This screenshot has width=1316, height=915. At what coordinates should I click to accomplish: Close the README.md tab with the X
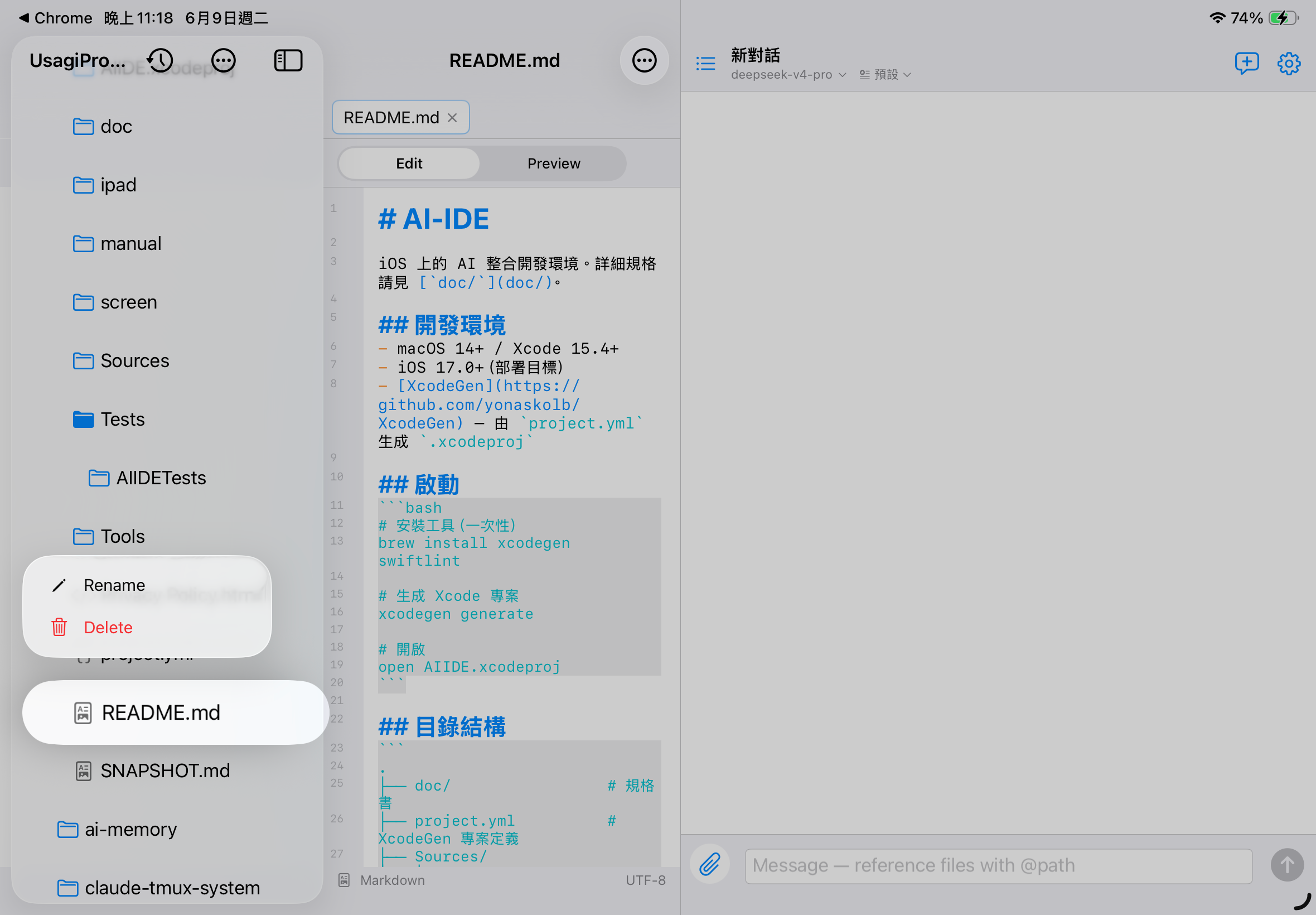tap(452, 118)
